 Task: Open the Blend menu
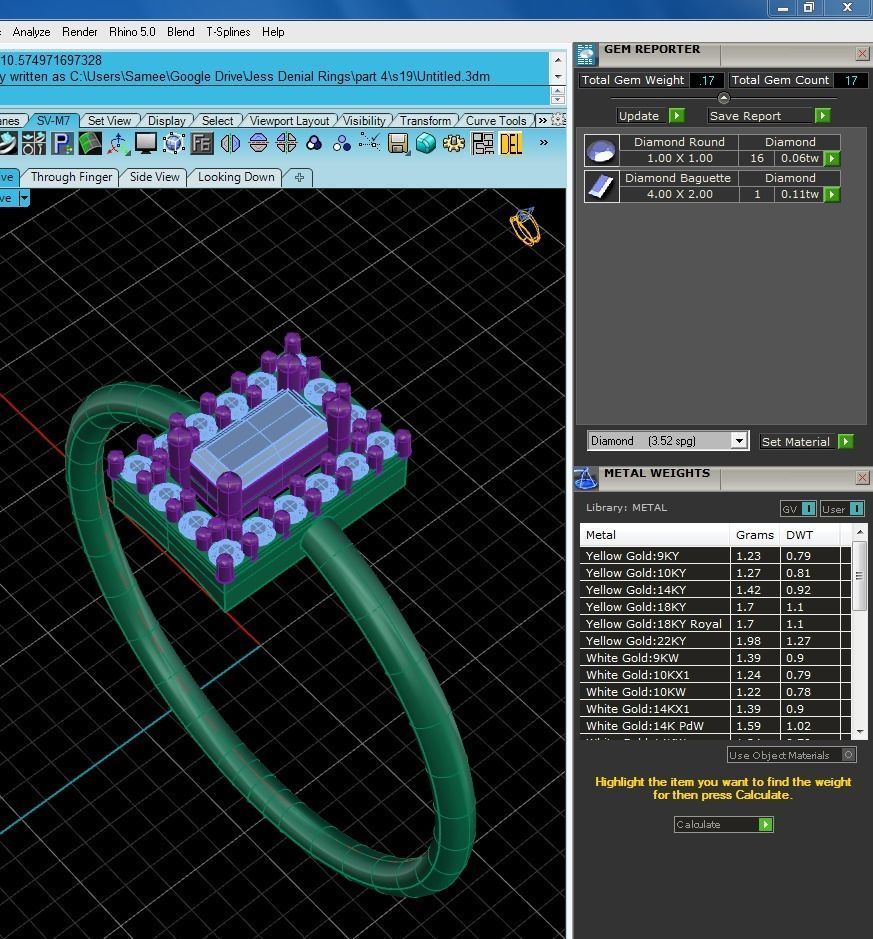point(180,32)
